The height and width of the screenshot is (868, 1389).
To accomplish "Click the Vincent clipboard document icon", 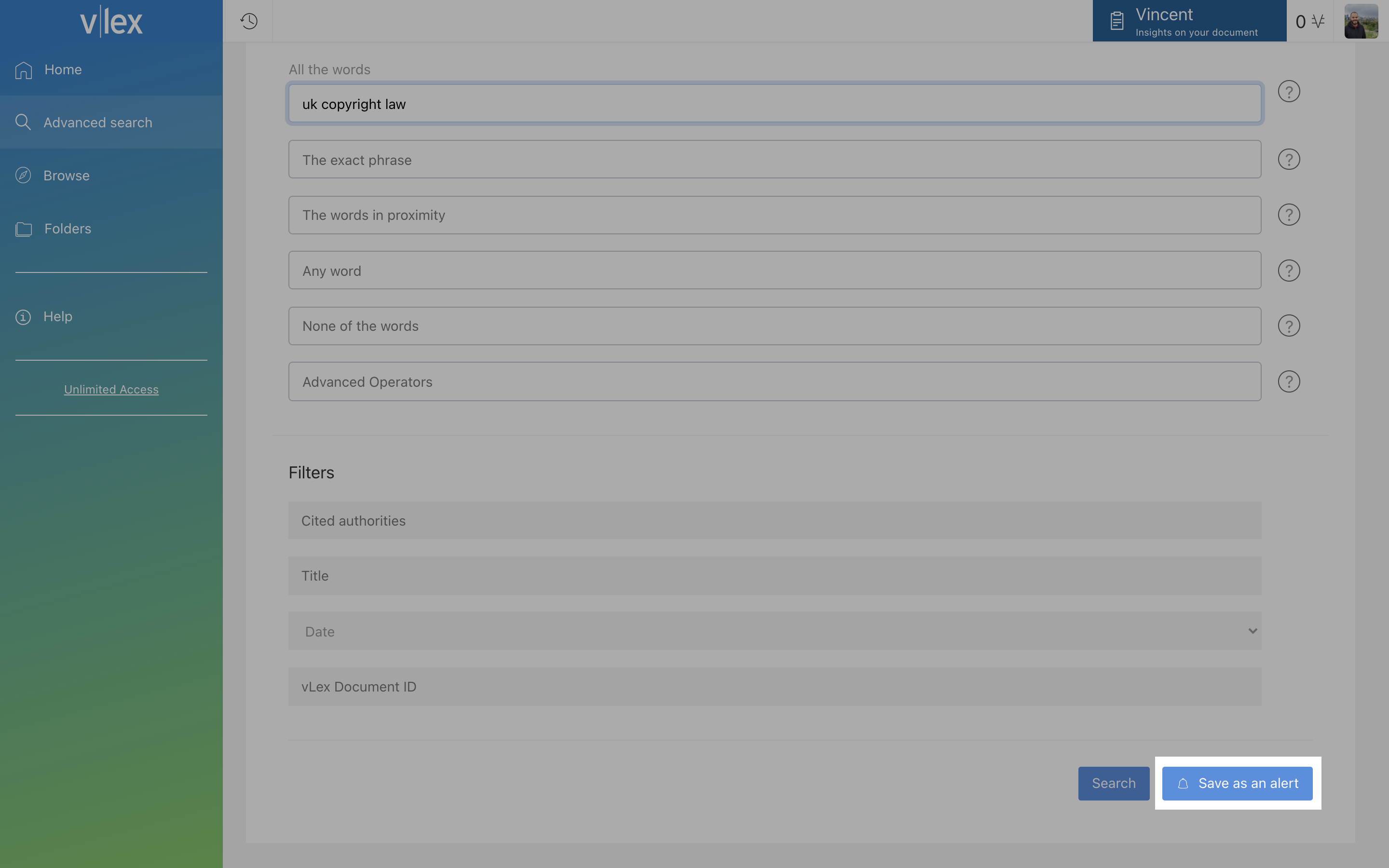I will coord(1117,21).
